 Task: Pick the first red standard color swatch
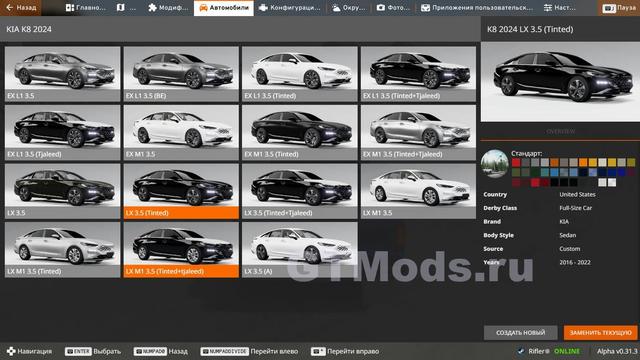[516, 162]
